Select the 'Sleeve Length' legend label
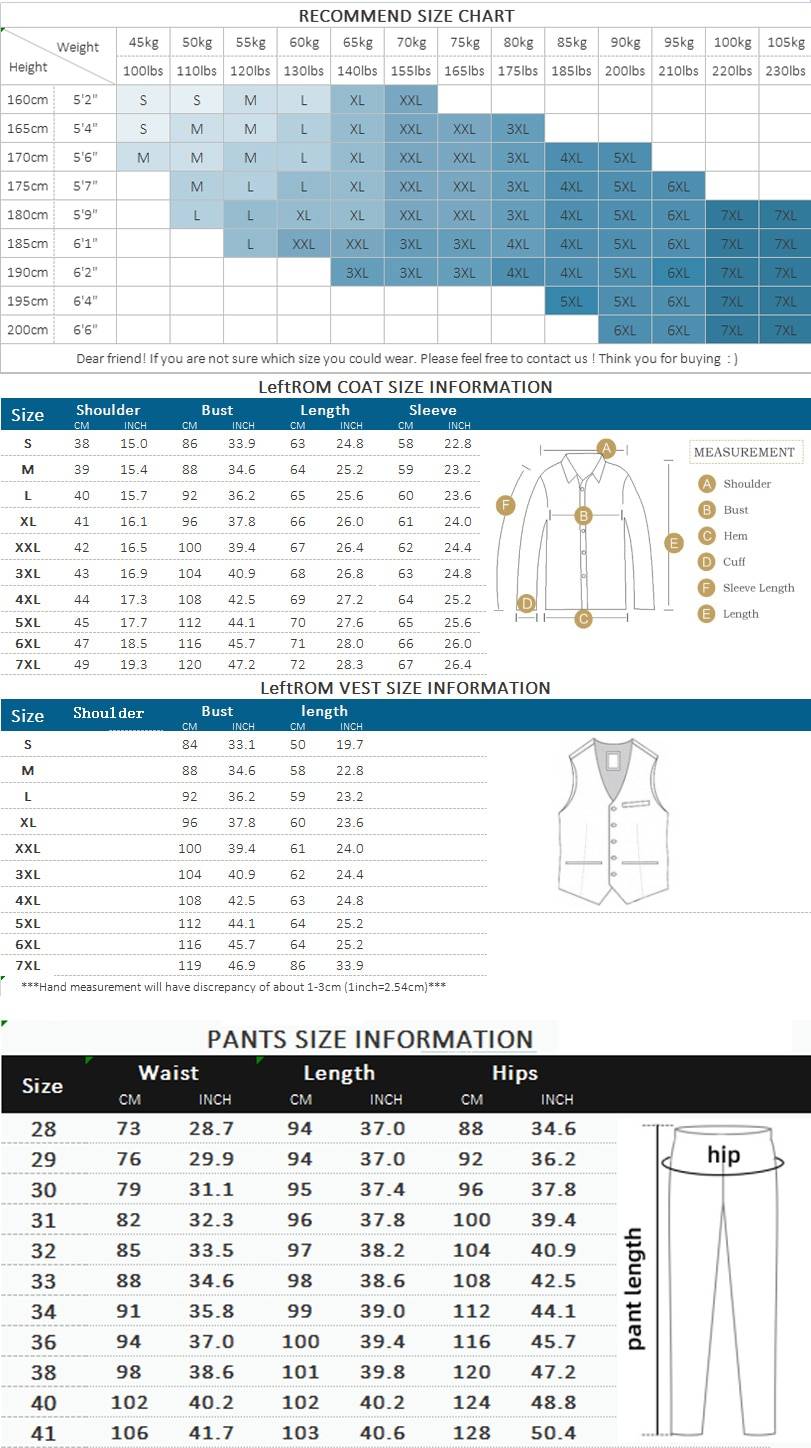 point(759,588)
